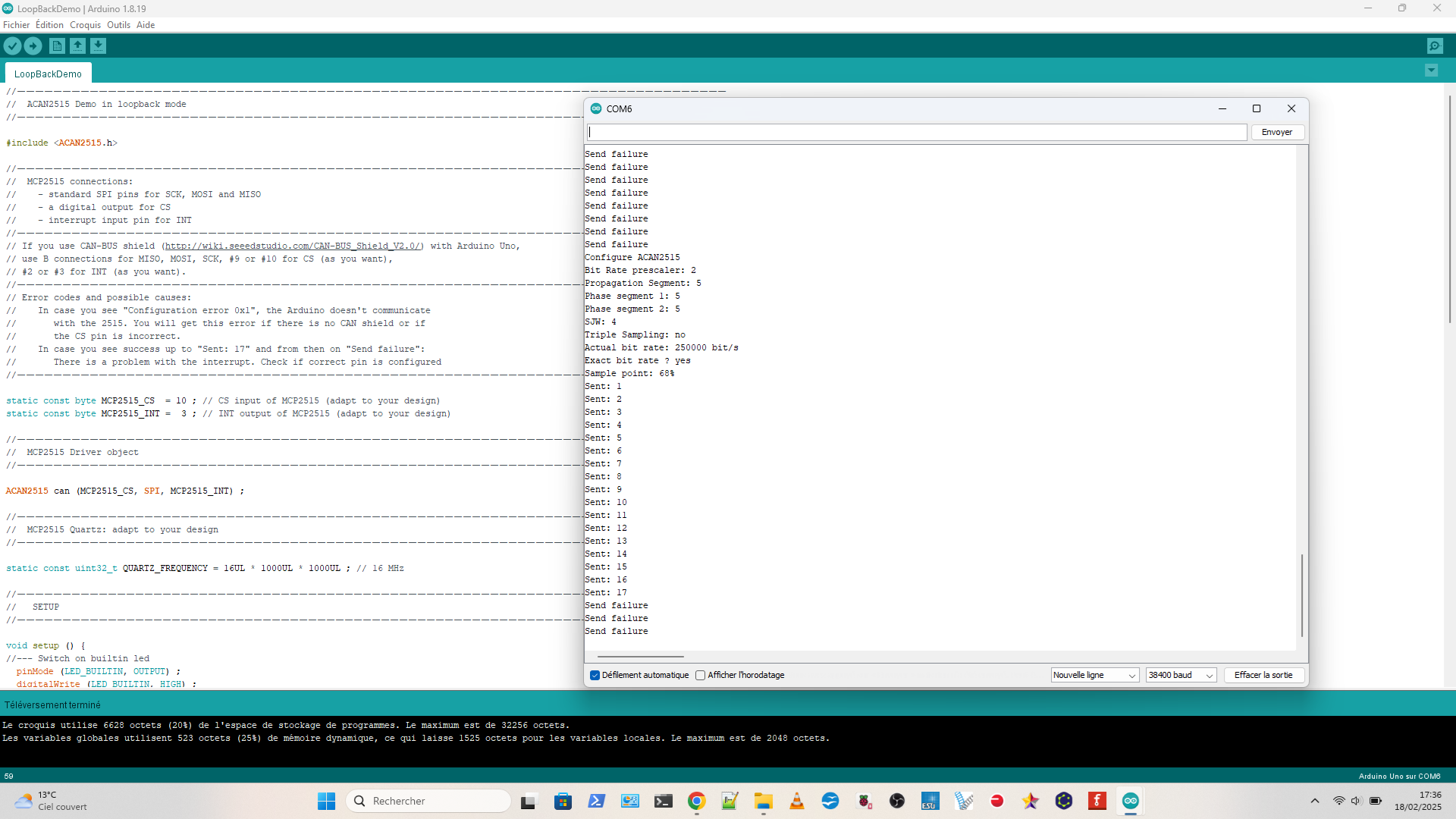Click the 'Sent: 17' line in serial output
Screen dimensions: 1456x819
pyautogui.click(x=606, y=593)
